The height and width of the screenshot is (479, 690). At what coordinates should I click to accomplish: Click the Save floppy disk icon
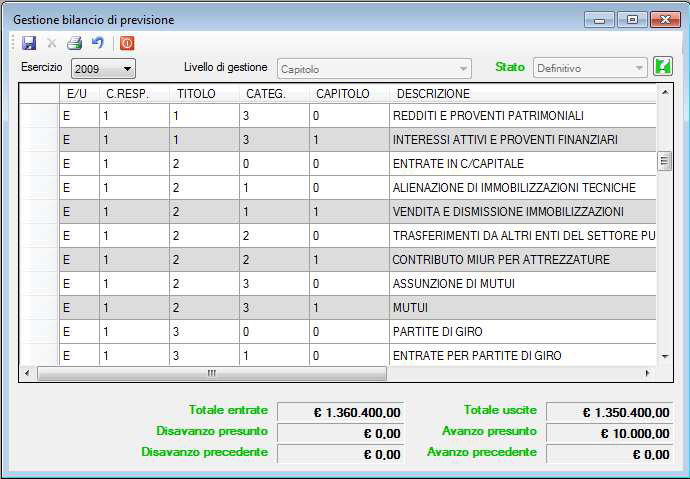(x=29, y=43)
